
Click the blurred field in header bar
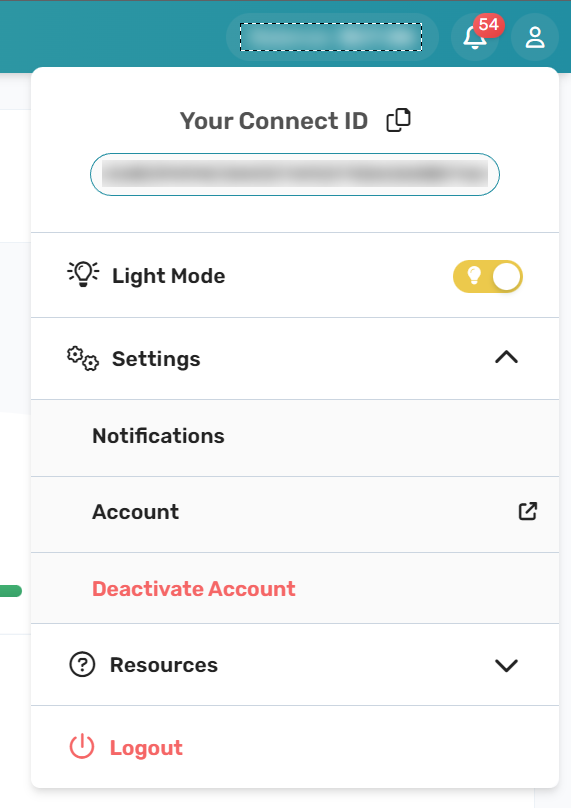coord(331,37)
